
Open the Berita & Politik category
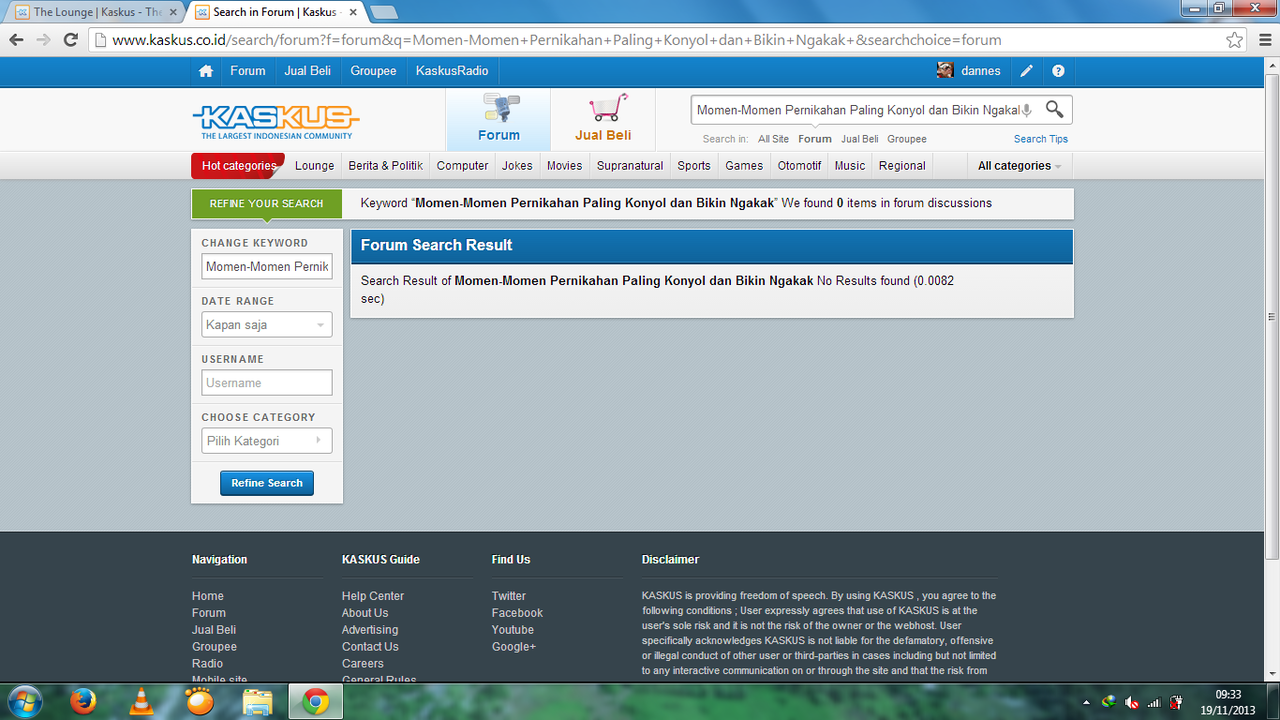click(x=386, y=166)
